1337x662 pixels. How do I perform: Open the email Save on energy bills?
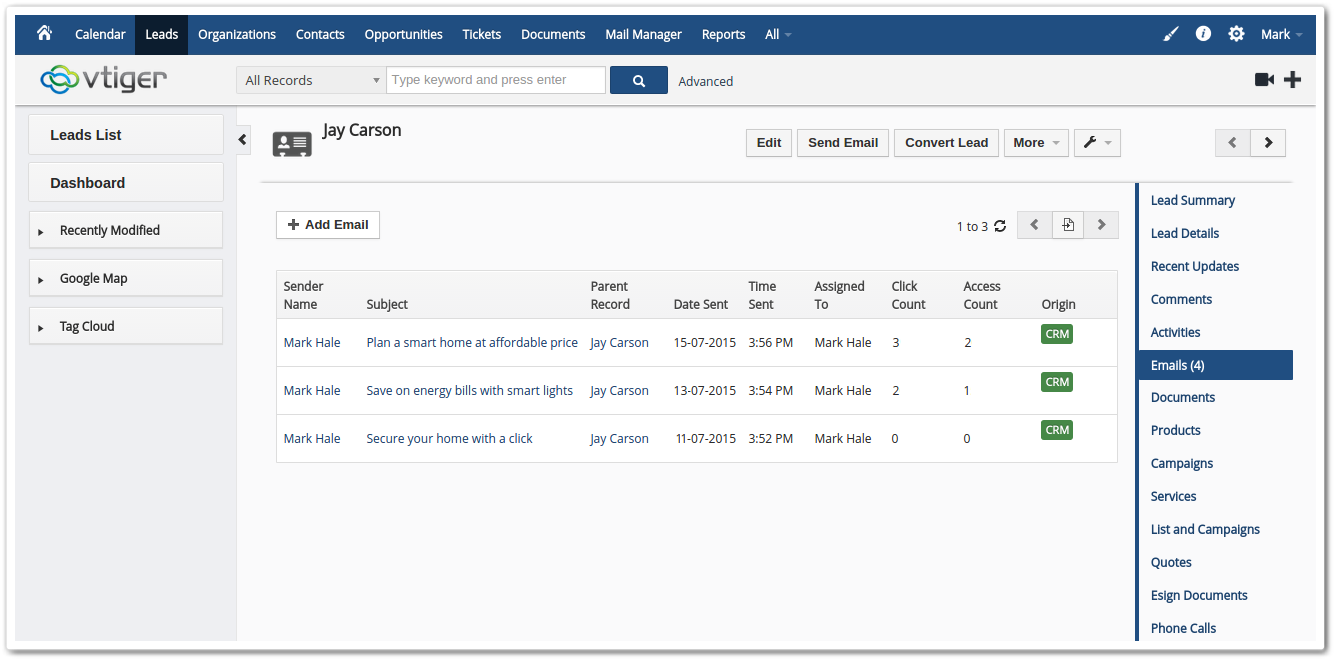[469, 390]
